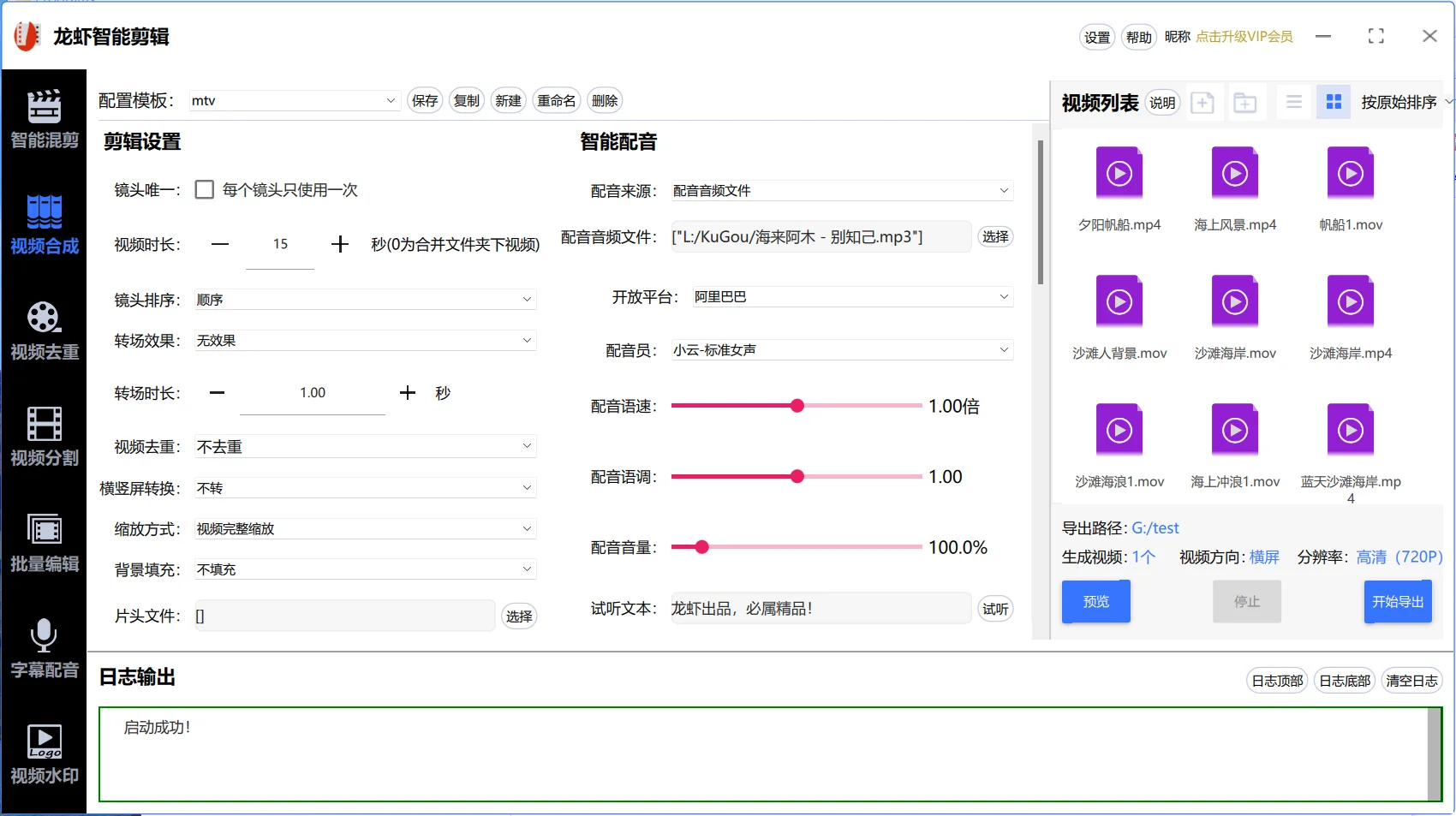Adjust the 配音音量 slider
The height and width of the screenshot is (816, 1456).
pos(797,547)
